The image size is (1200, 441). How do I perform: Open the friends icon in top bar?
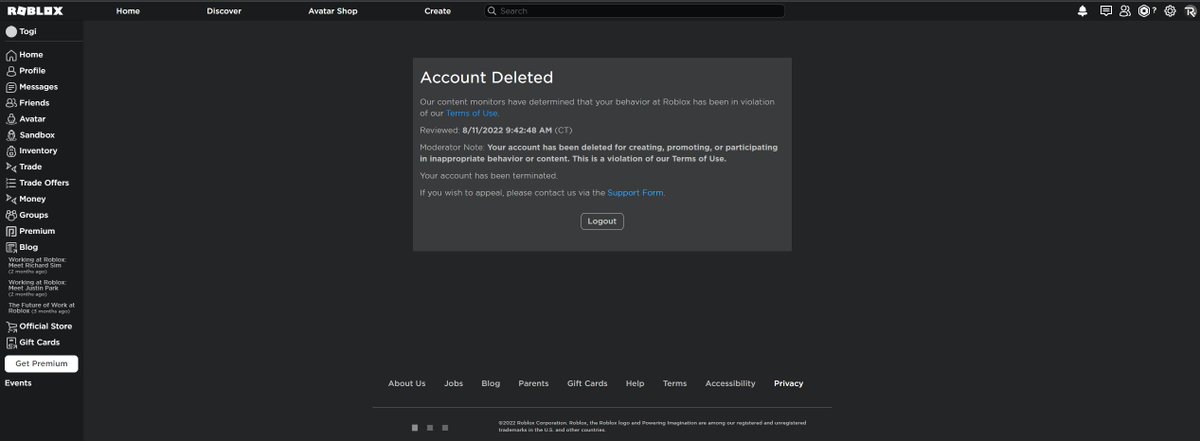click(x=1125, y=11)
